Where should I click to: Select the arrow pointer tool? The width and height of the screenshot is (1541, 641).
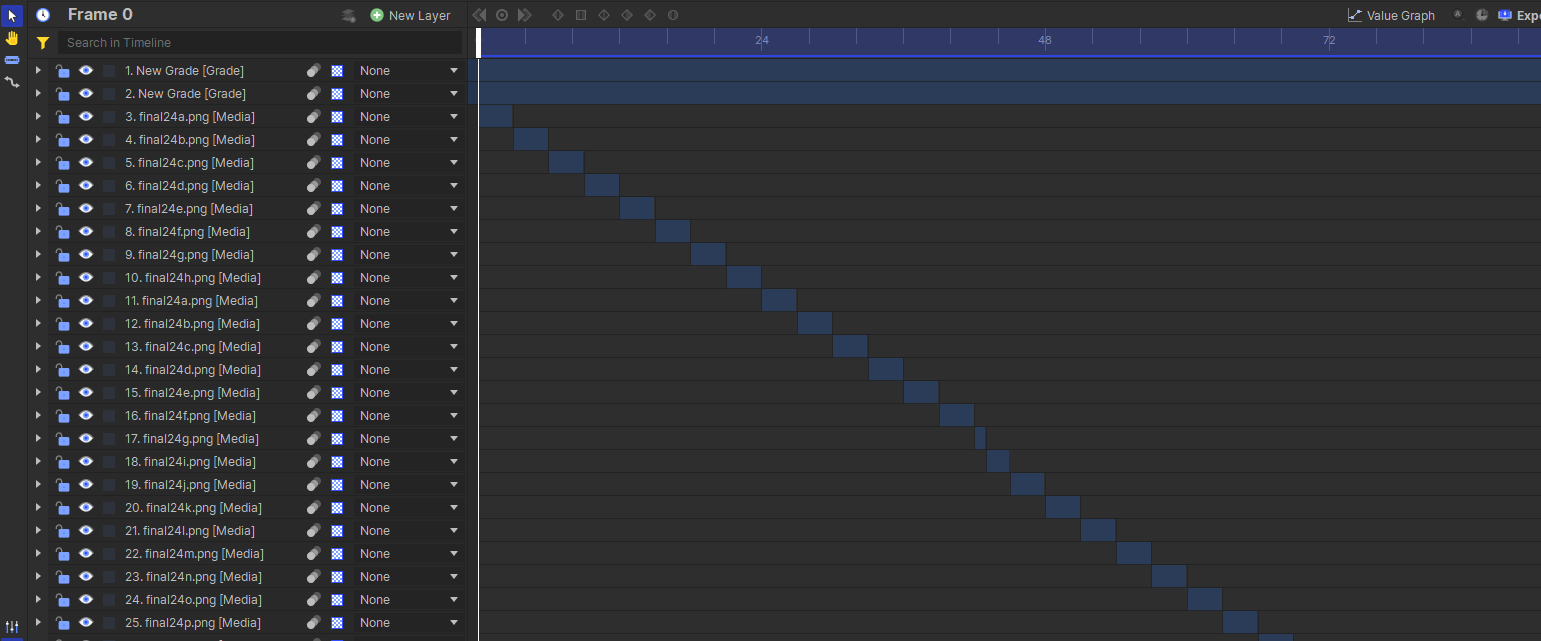pyautogui.click(x=12, y=16)
